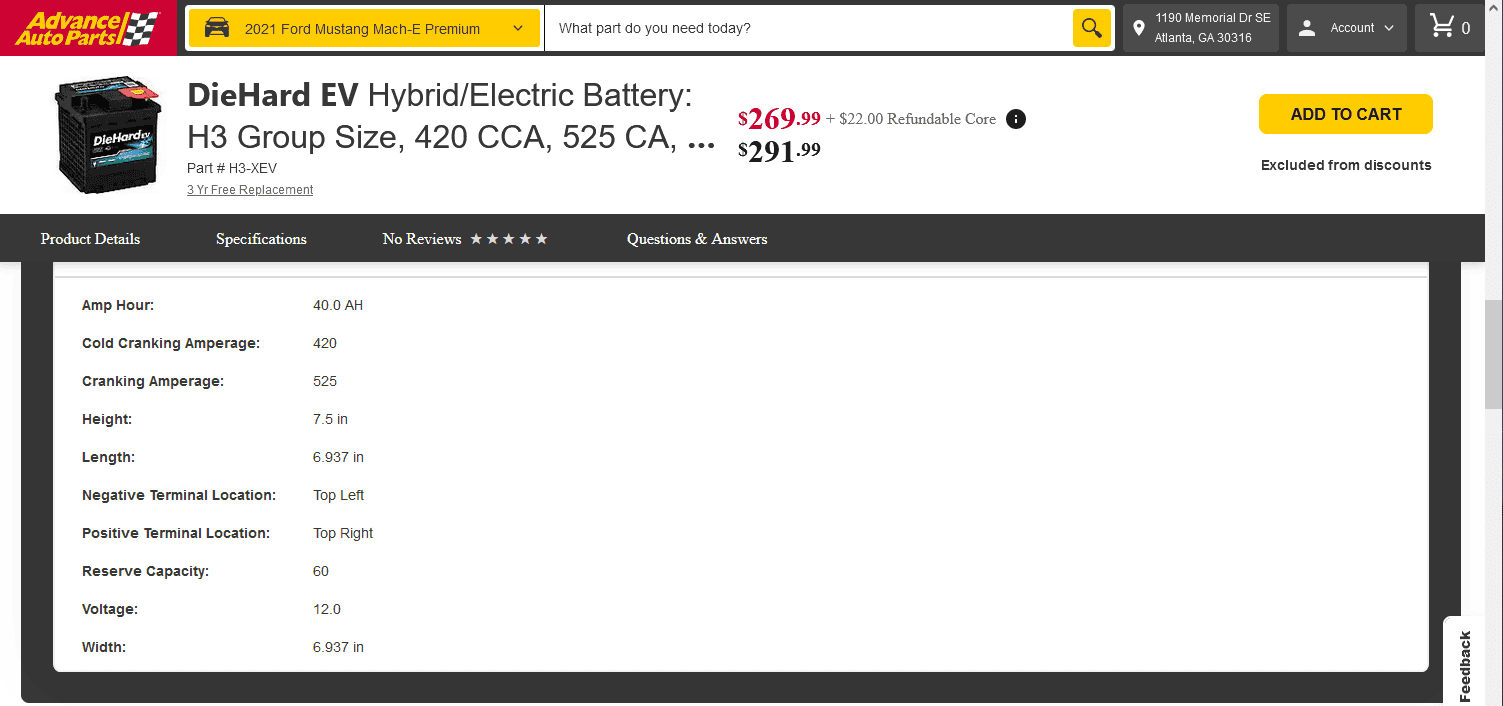
Task: Click the car icon in the vehicle selector
Action: click(217, 28)
